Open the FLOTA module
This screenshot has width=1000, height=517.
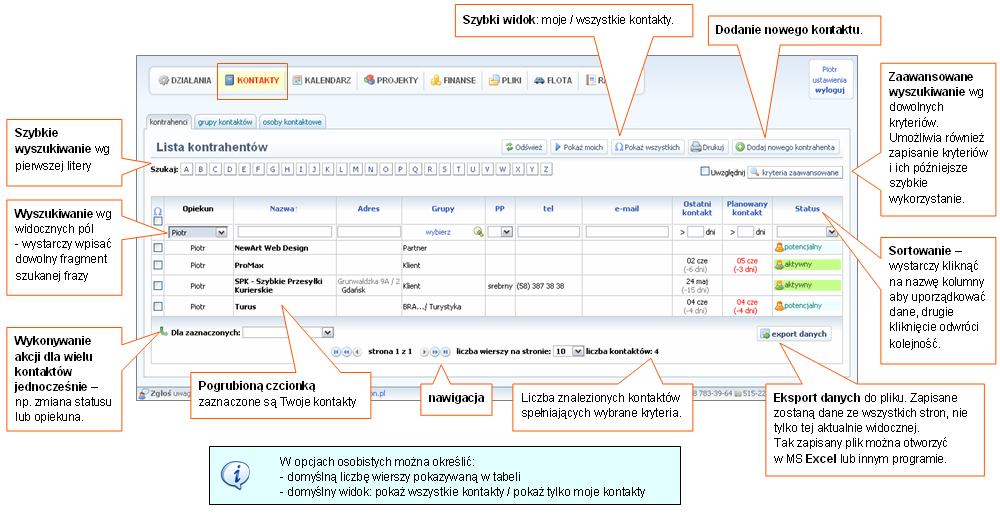point(553,80)
